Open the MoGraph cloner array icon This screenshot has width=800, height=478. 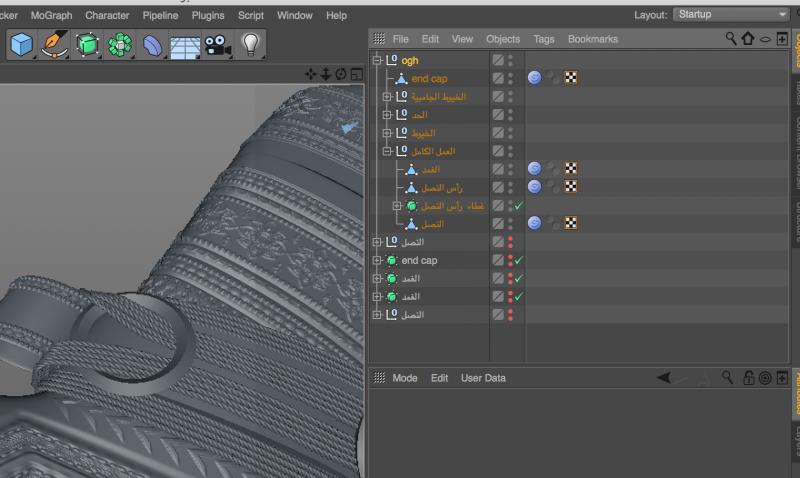pyautogui.click(x=121, y=44)
